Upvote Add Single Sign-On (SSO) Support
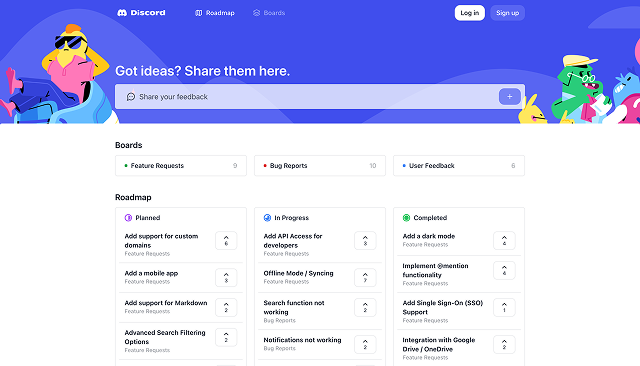 pyautogui.click(x=504, y=307)
